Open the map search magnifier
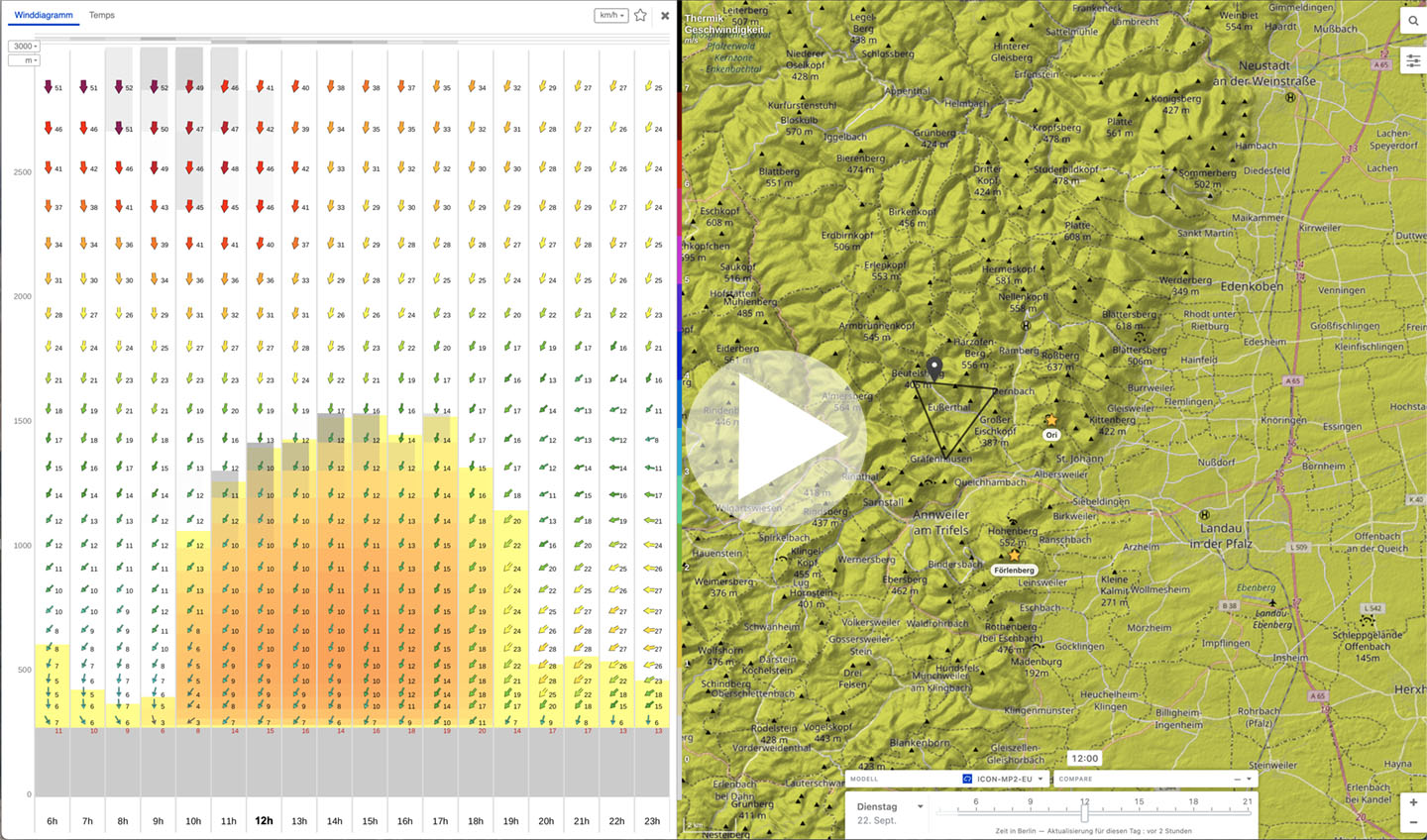Image resolution: width=1427 pixels, height=840 pixels. [x=1413, y=21]
